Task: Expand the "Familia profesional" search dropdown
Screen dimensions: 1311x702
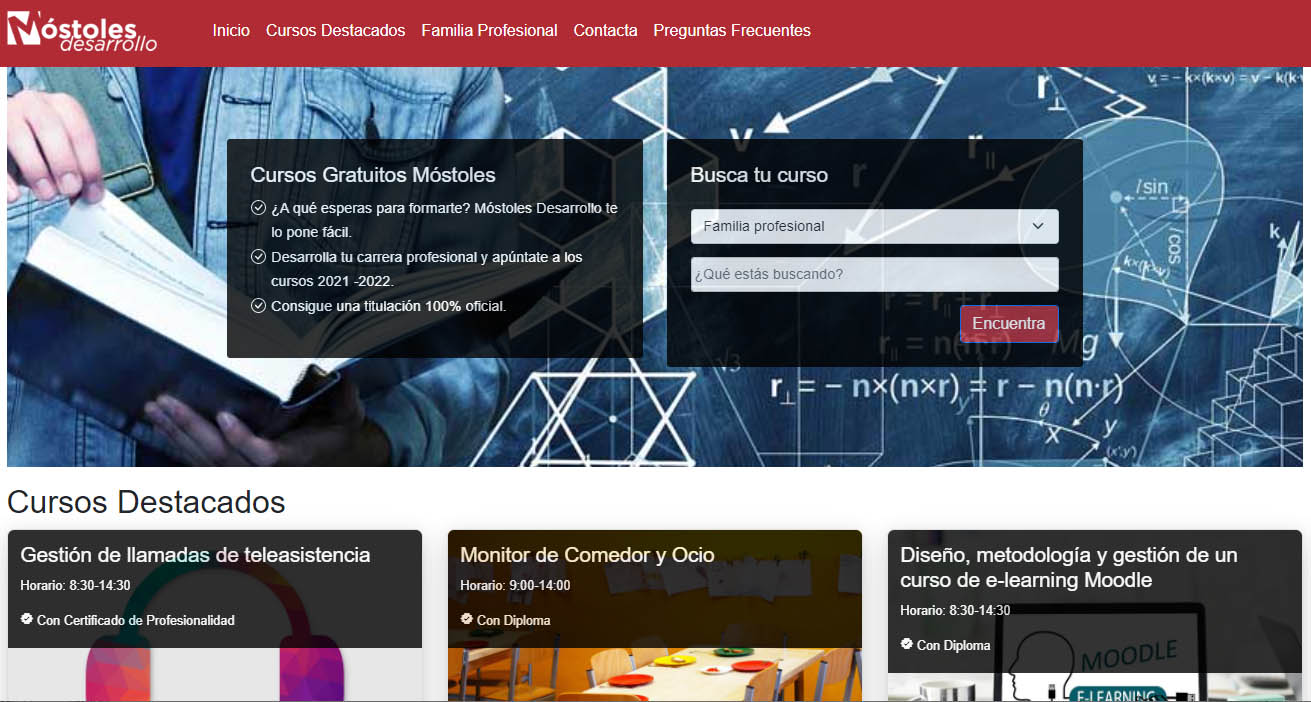Action: tap(874, 226)
